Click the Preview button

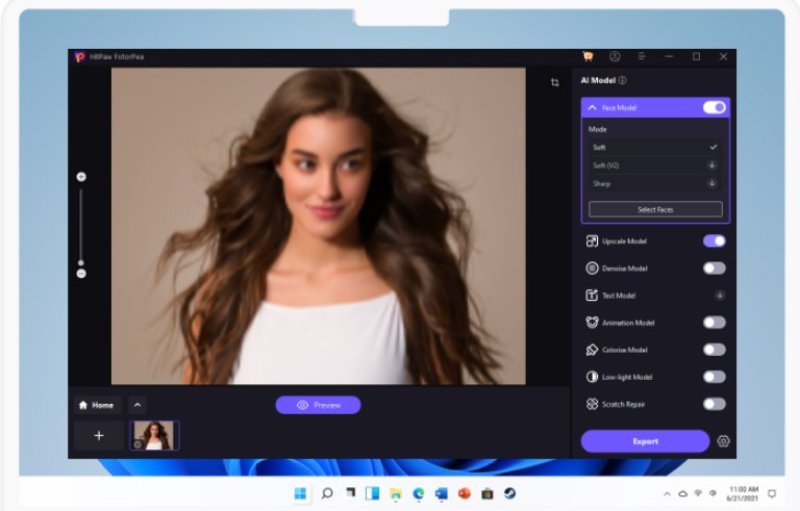coord(318,405)
